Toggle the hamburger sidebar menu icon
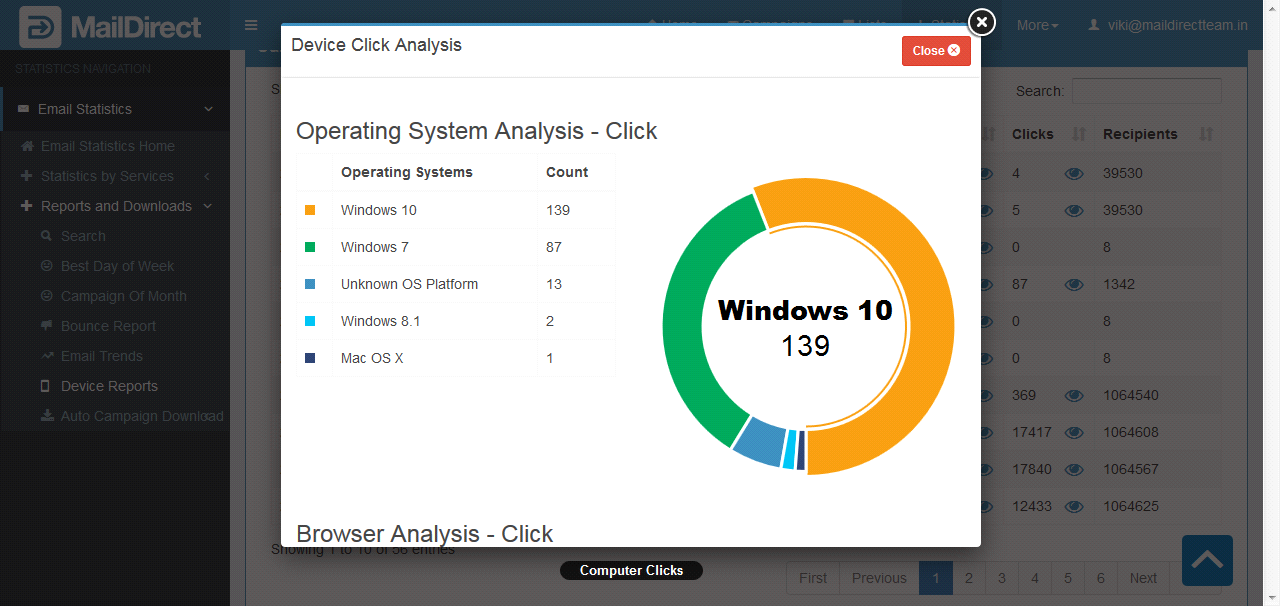 tap(251, 25)
